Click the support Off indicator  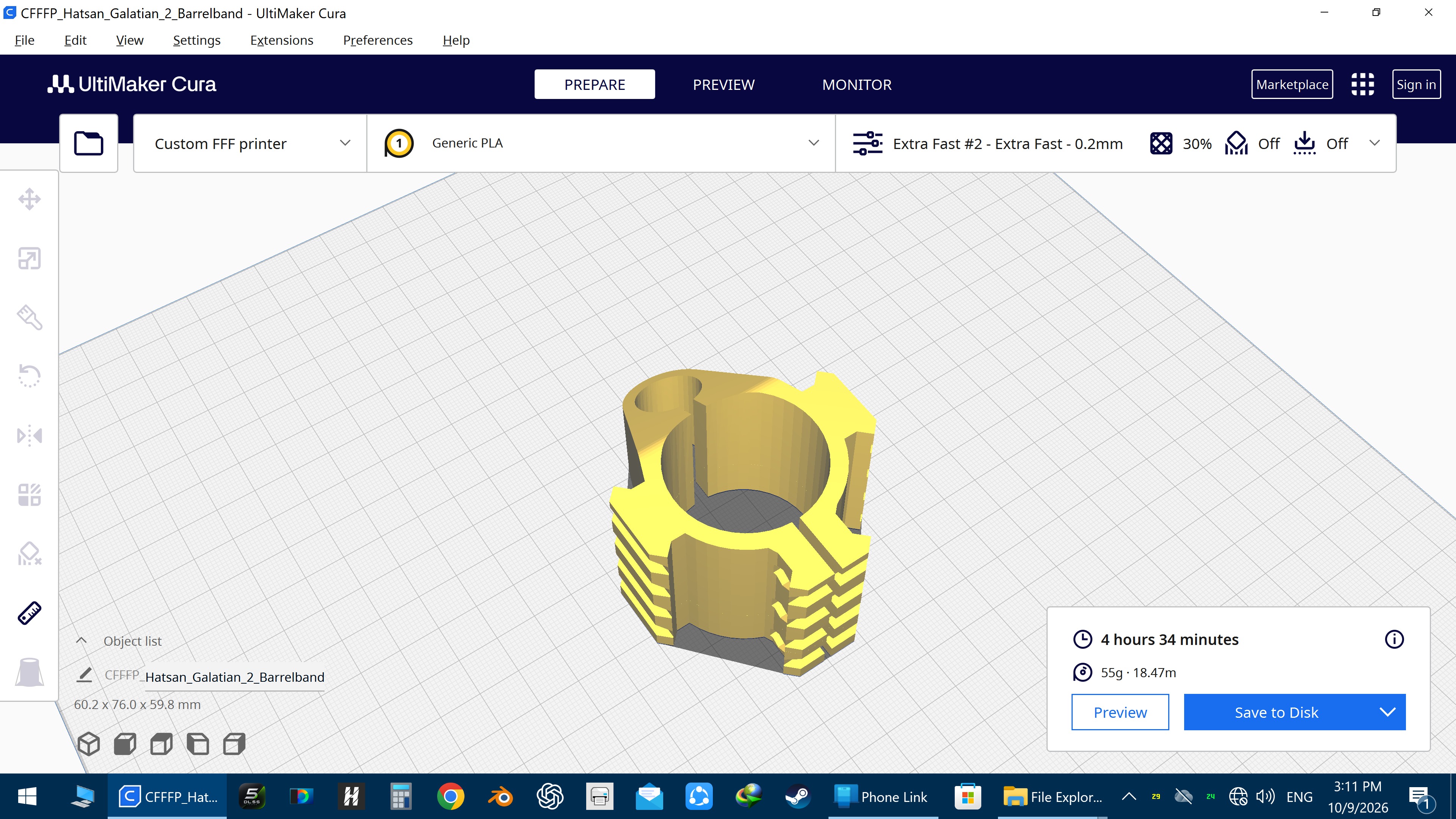1252,144
